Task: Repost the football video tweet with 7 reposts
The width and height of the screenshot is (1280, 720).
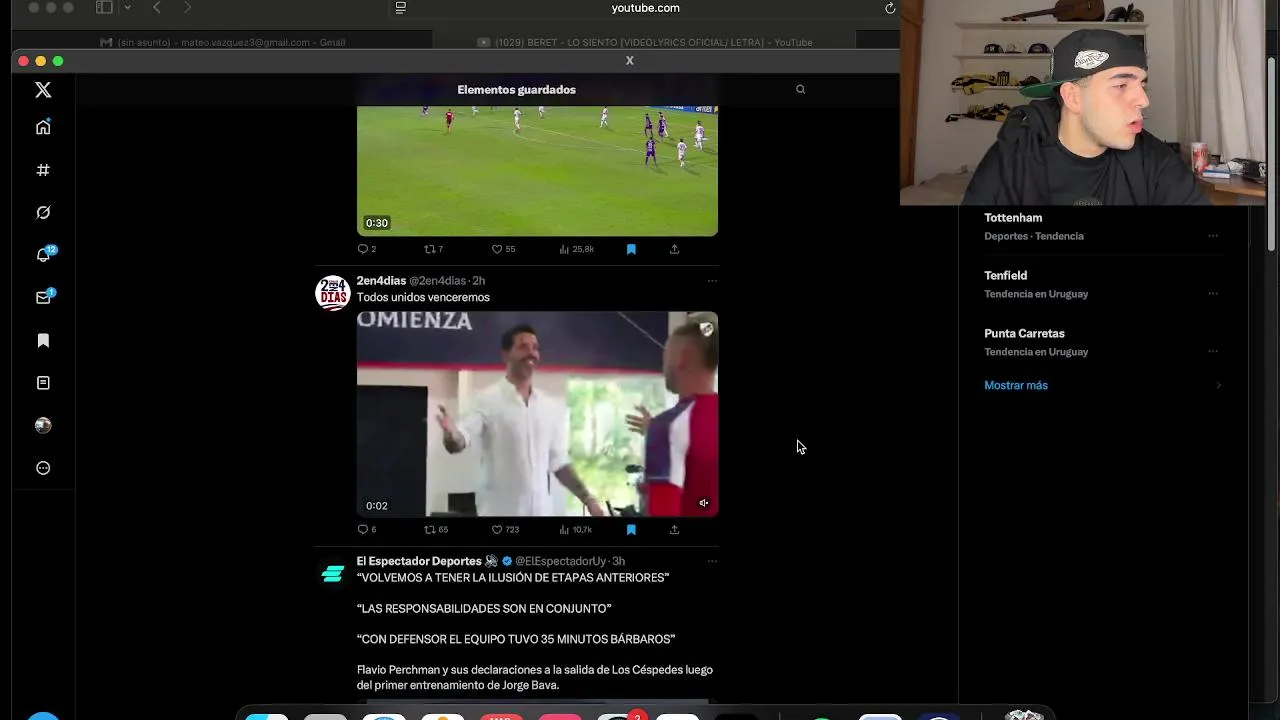Action: pyautogui.click(x=433, y=249)
